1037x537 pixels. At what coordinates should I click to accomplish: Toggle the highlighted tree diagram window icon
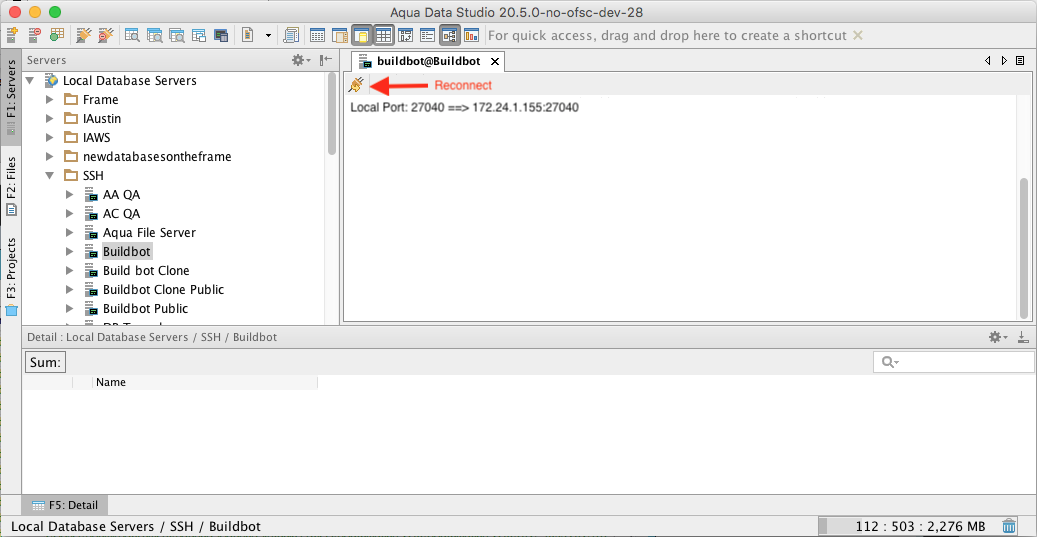point(450,35)
